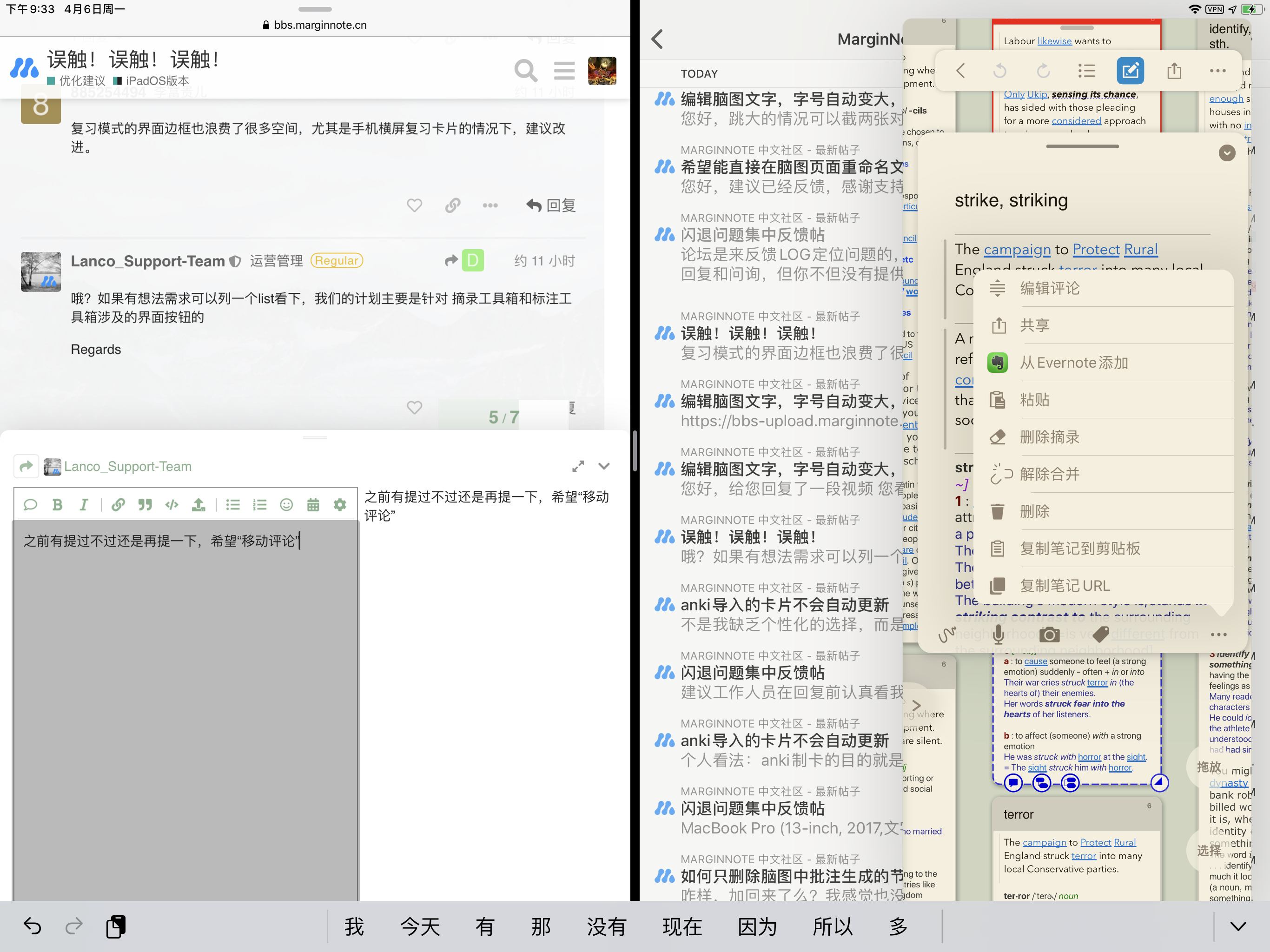Redo in MarginNote toolbar
Viewport: 1270px width, 952px height.
[x=1043, y=71]
